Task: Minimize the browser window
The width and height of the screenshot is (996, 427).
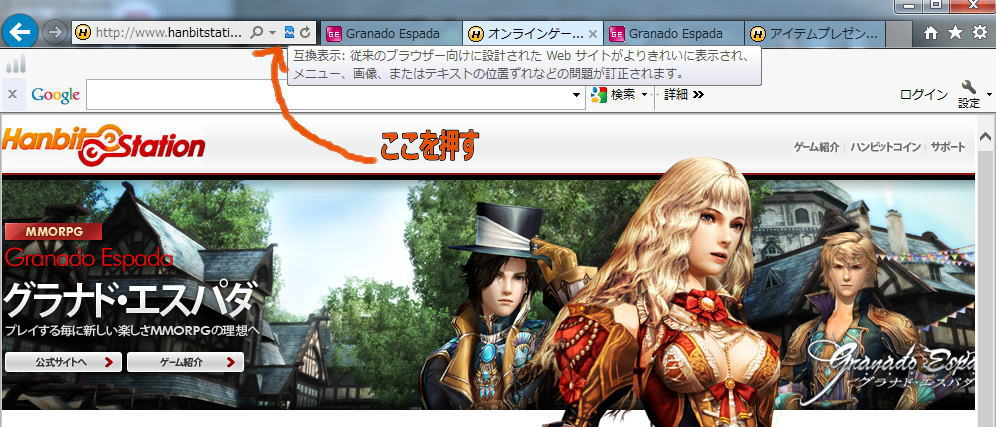Action: [x=908, y=4]
